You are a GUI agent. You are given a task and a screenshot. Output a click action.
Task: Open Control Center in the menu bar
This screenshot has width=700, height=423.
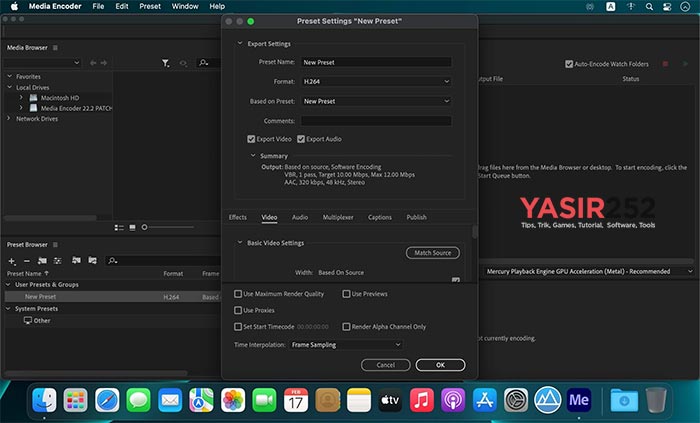667,7
